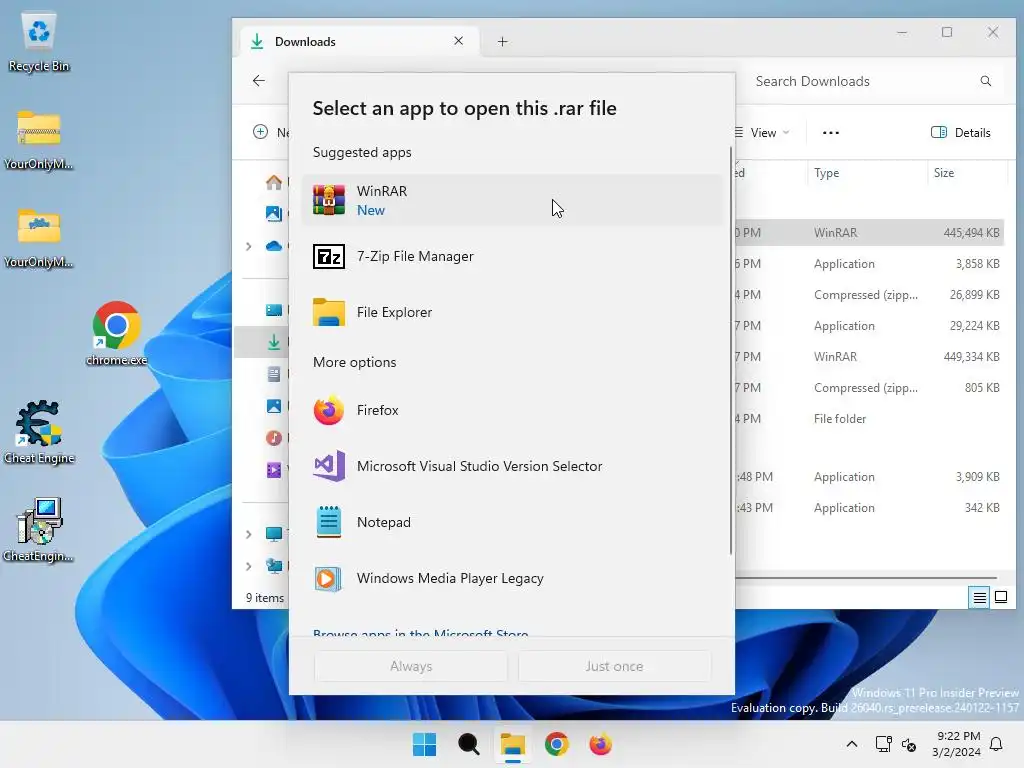Sort files by Size column
The width and height of the screenshot is (1024, 768).
click(x=967, y=173)
